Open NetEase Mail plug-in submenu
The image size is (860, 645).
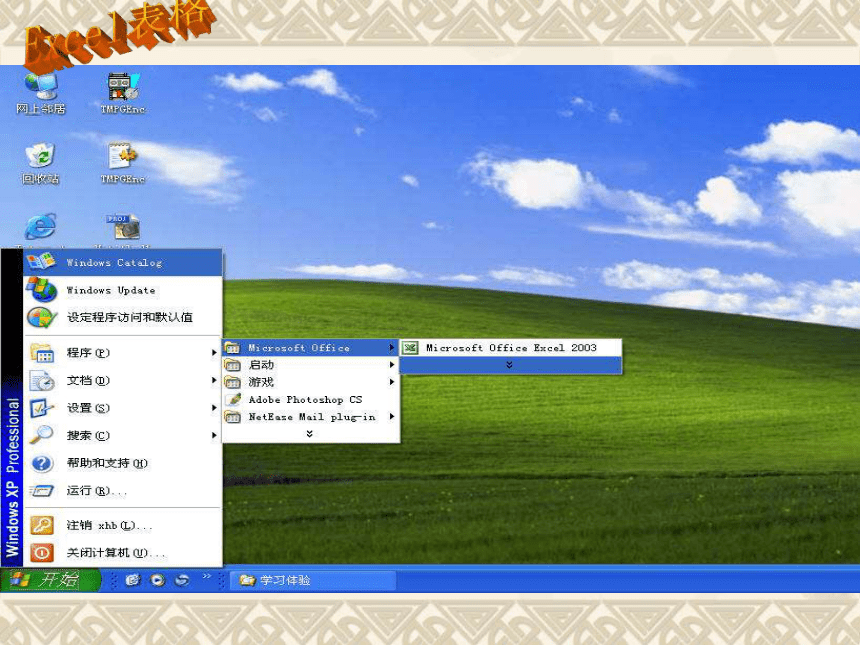click(x=310, y=417)
